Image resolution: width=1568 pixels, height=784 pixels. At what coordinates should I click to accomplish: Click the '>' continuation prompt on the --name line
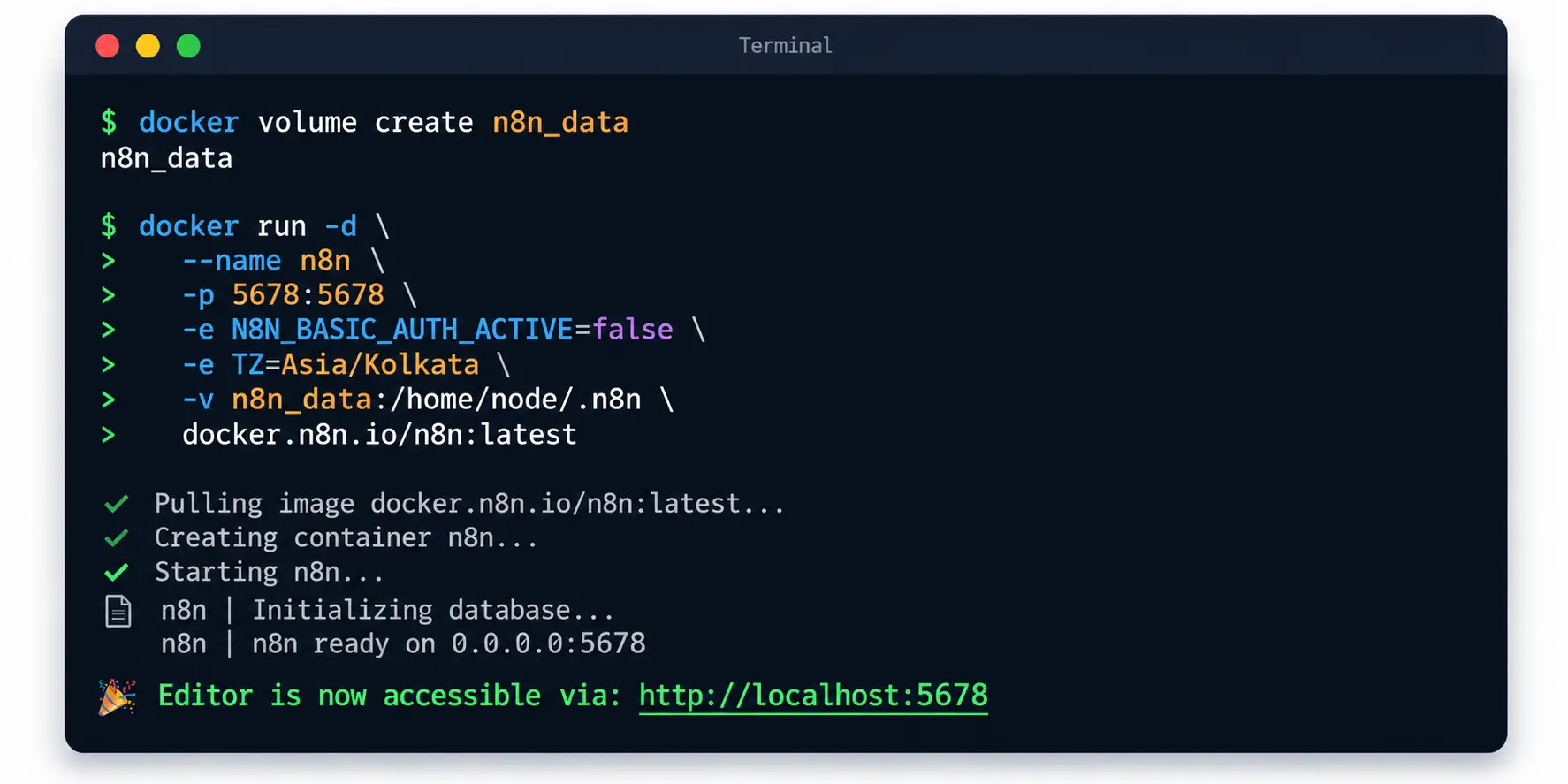108,261
